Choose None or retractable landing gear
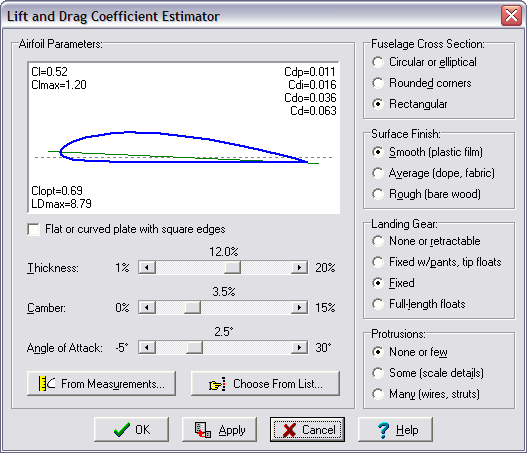The image size is (527, 453). 378,241
